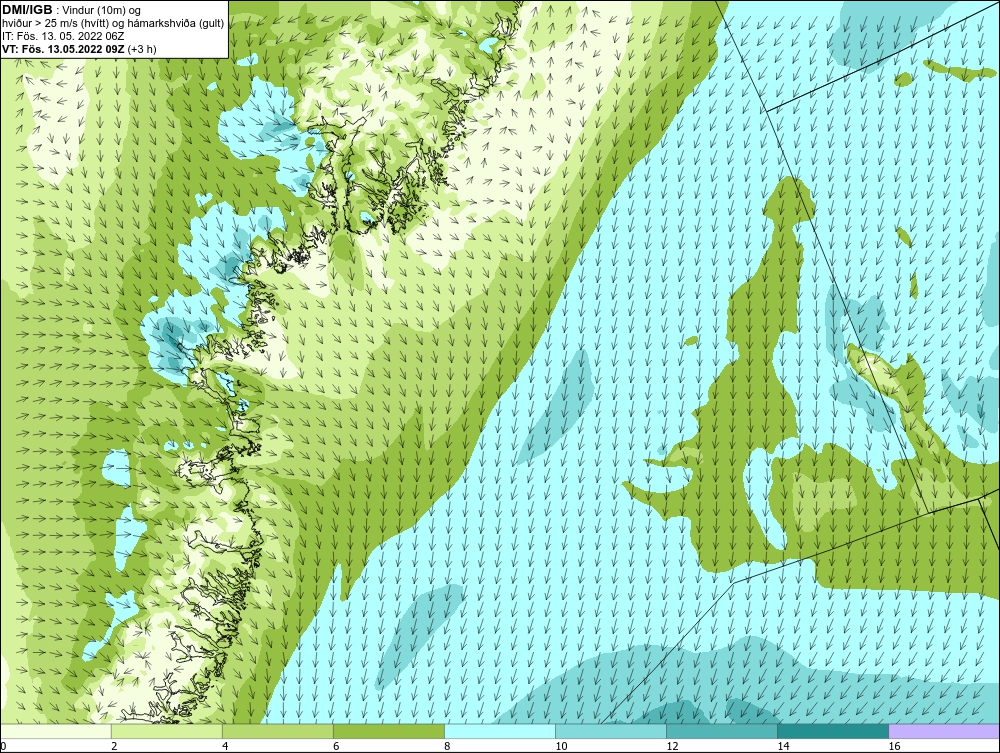
Task: Click the 6–8 m/s olive green legend swatch
Action: point(388,731)
